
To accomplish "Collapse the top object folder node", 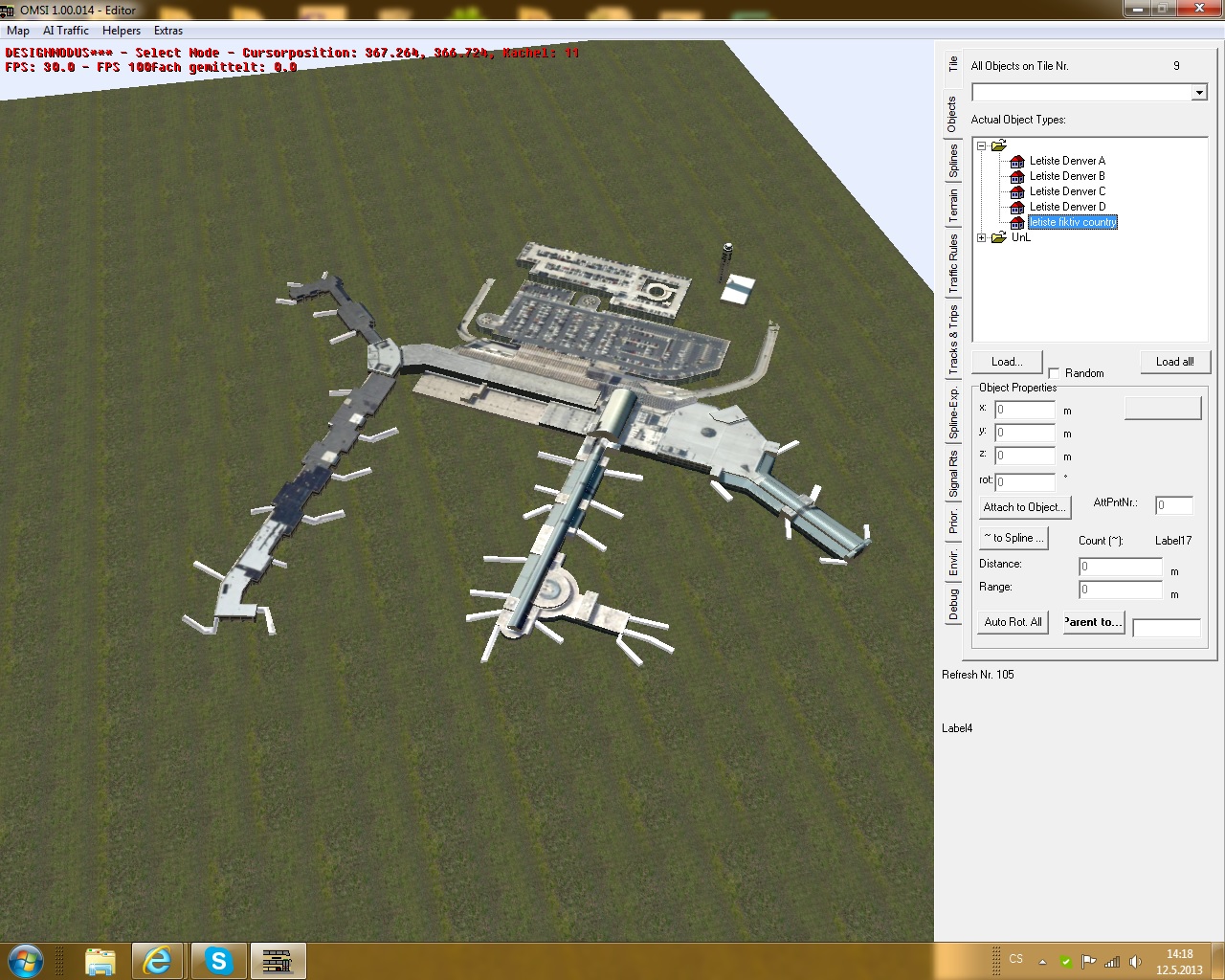I will [x=982, y=146].
